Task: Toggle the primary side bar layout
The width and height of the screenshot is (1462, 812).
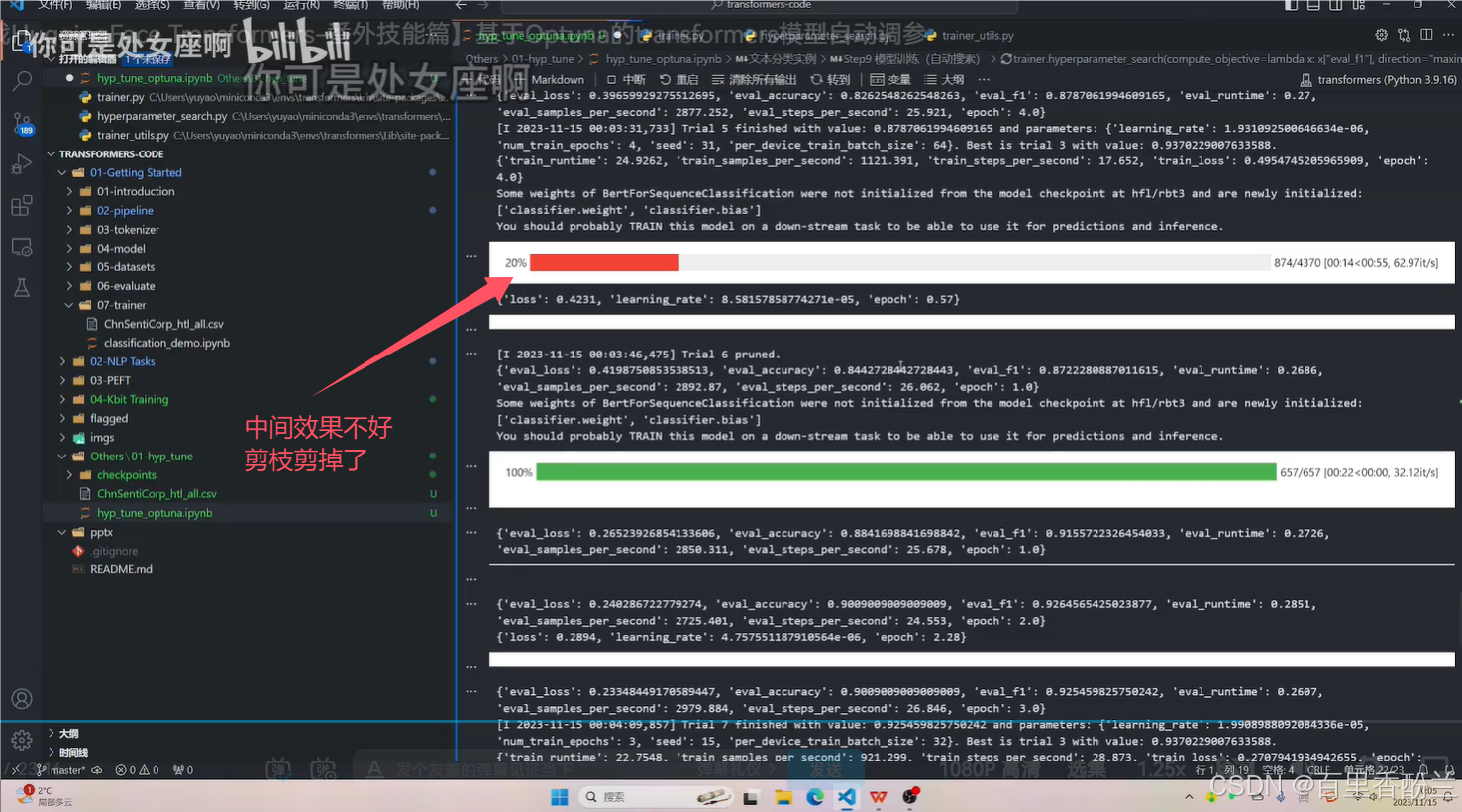Action: (x=1291, y=5)
